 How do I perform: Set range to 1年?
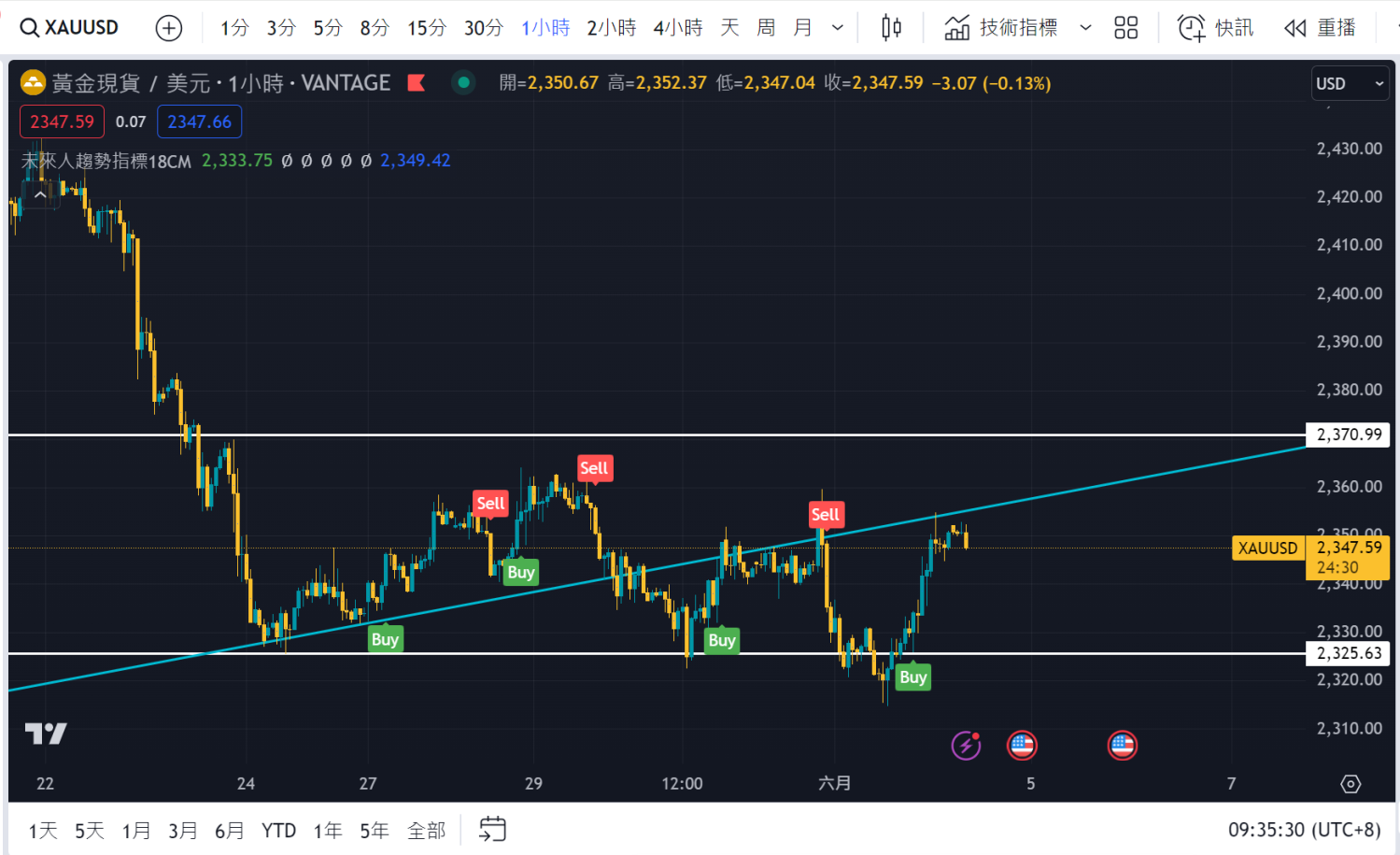[328, 831]
